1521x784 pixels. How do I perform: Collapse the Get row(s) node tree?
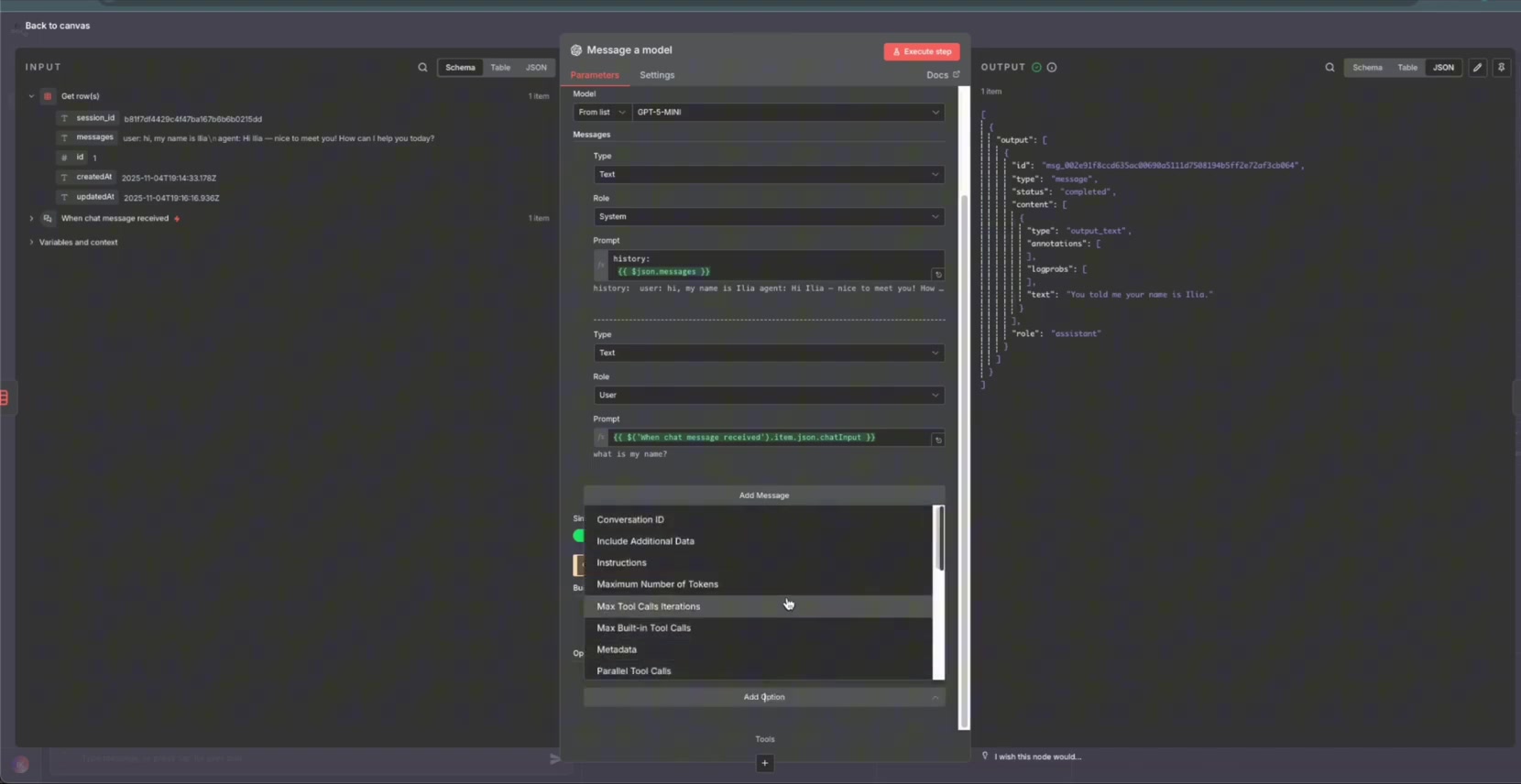(x=31, y=96)
